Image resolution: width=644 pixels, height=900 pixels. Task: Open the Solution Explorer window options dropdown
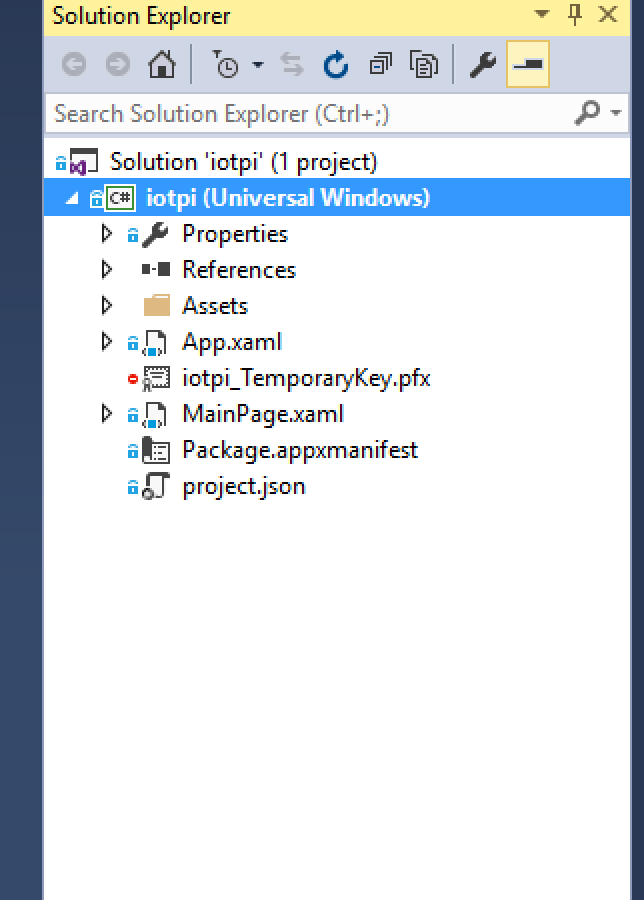tap(542, 15)
